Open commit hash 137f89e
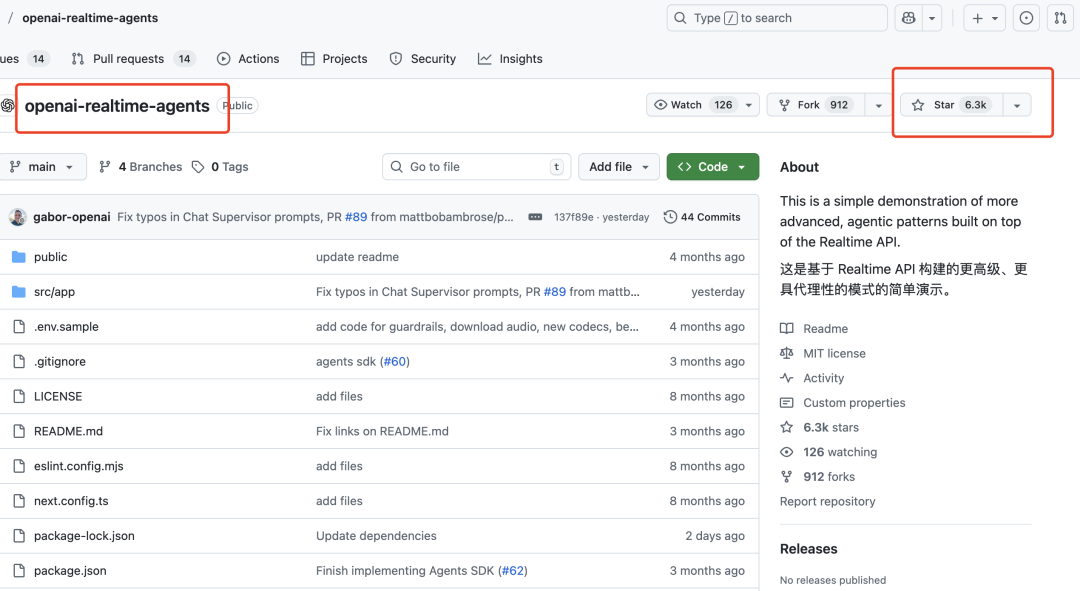Viewport: 1080px width, 591px height. coord(574,217)
